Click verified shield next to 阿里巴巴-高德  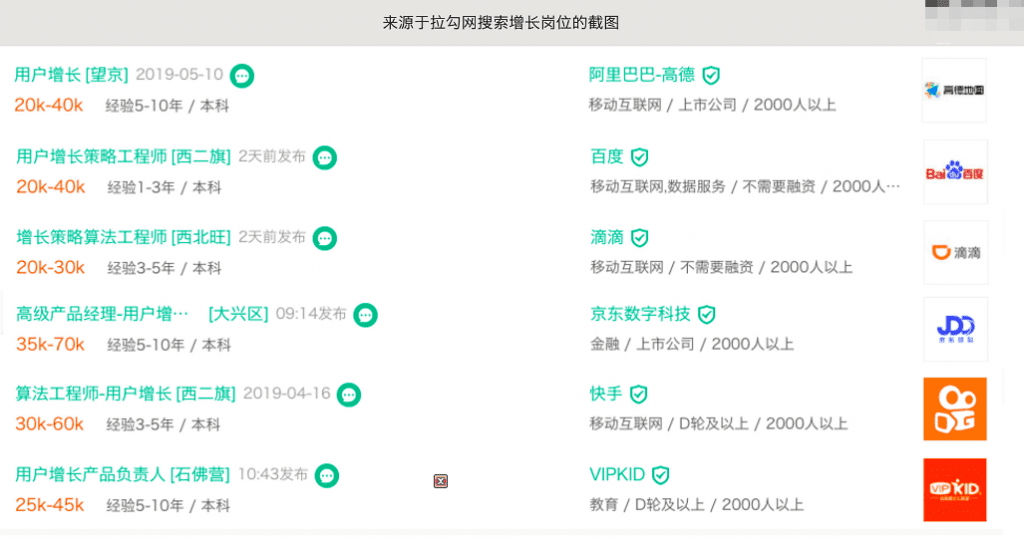(x=711, y=76)
